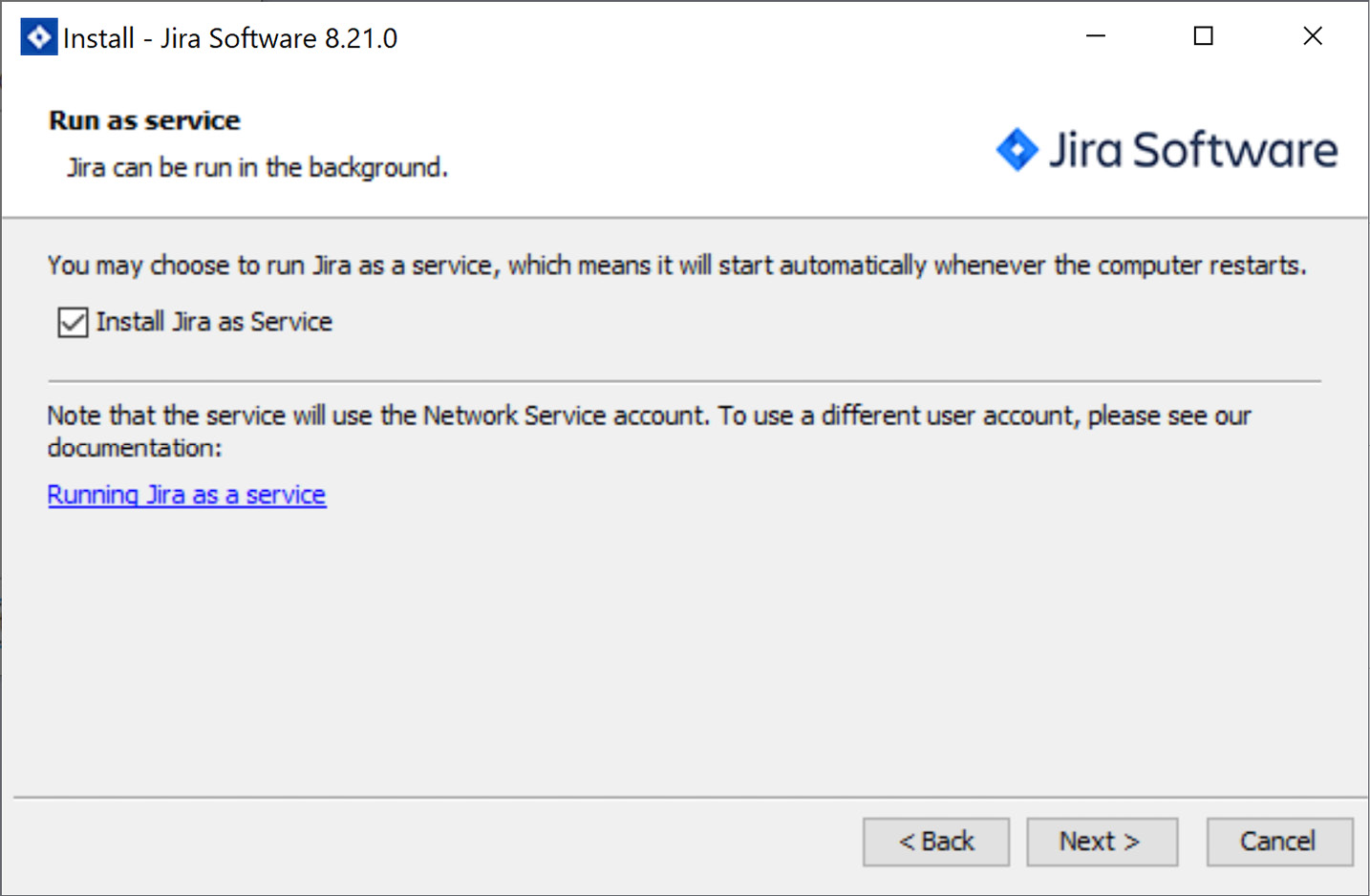Click the title bar reading Install - Jira Software 8.21.0
The image size is (1370, 896).
(229, 36)
